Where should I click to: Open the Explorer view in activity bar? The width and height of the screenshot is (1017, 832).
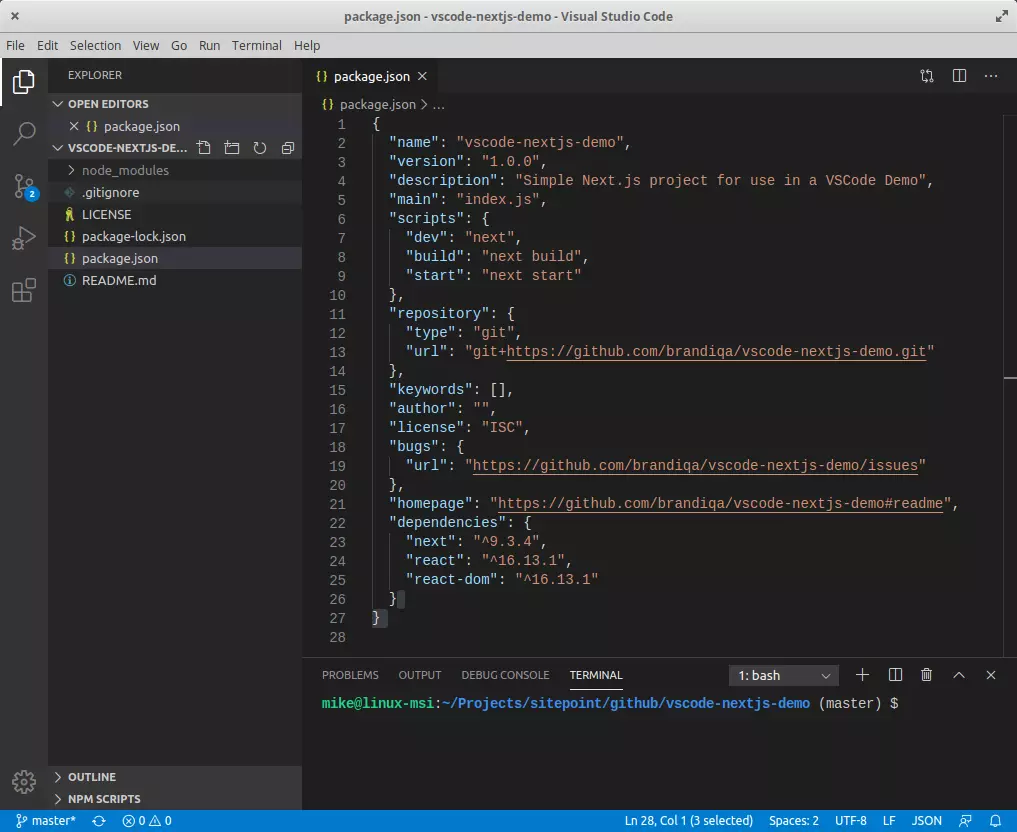[23, 82]
